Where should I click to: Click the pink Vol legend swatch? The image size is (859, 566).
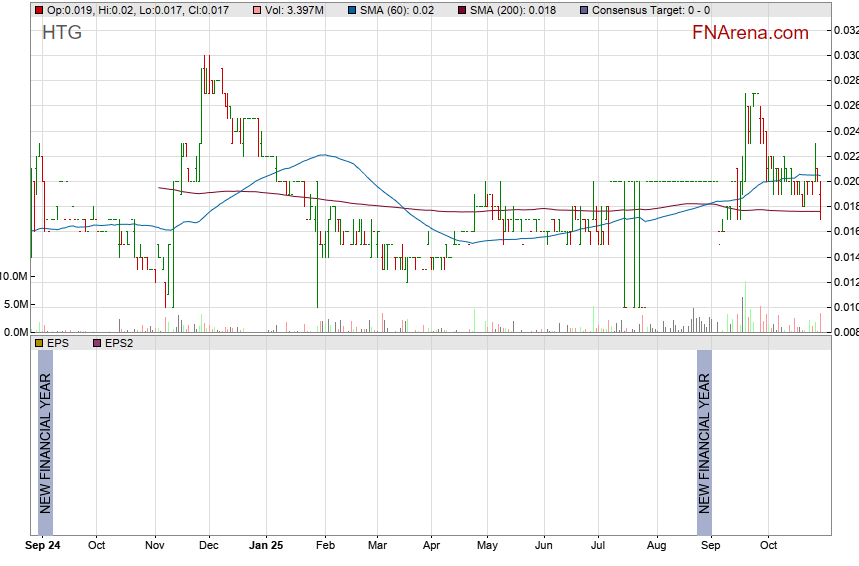tap(257, 10)
